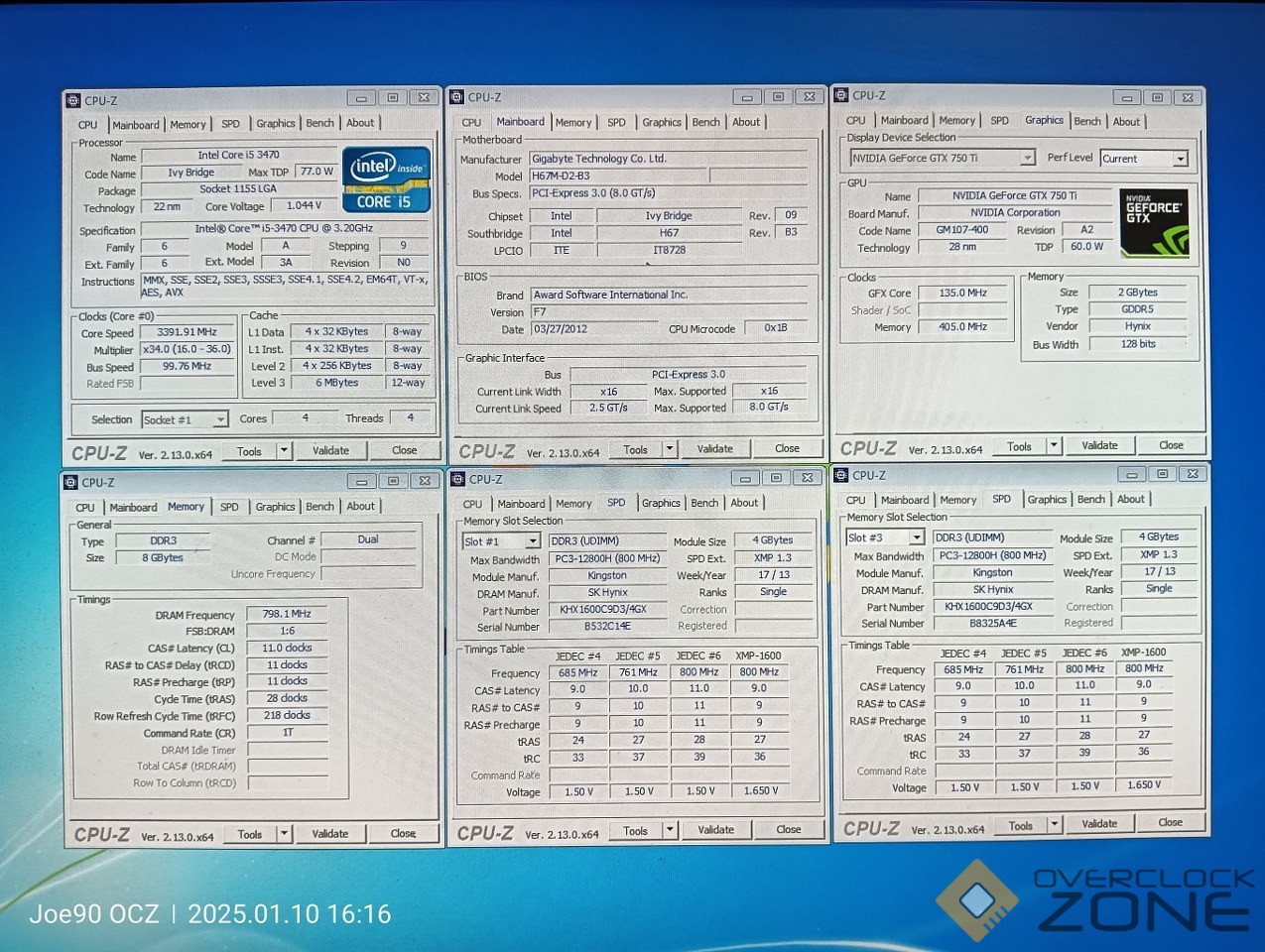This screenshot has height=952, width=1265.
Task: Click serial number B8325A4E in Slot #3 window
Action: pyautogui.click(x=992, y=624)
